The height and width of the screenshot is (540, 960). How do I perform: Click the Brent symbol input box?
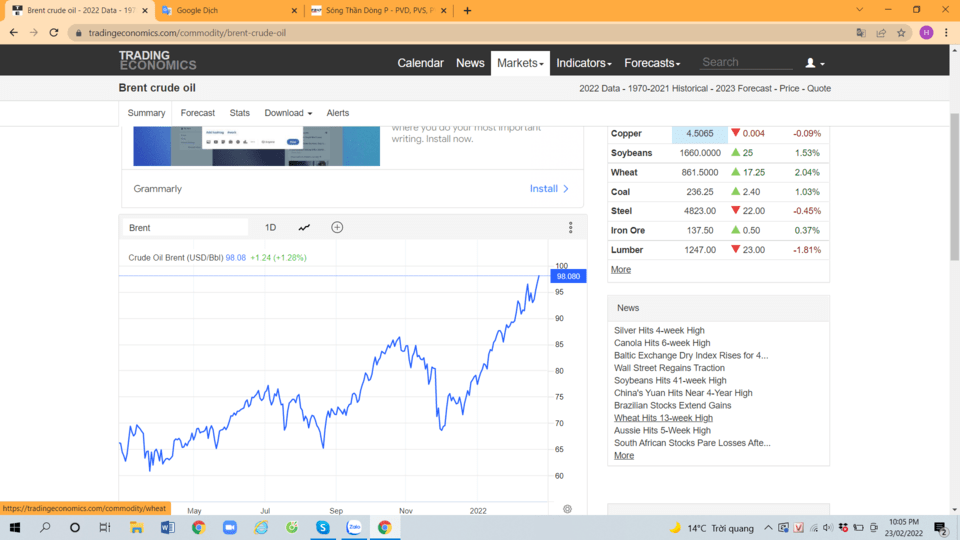185,228
